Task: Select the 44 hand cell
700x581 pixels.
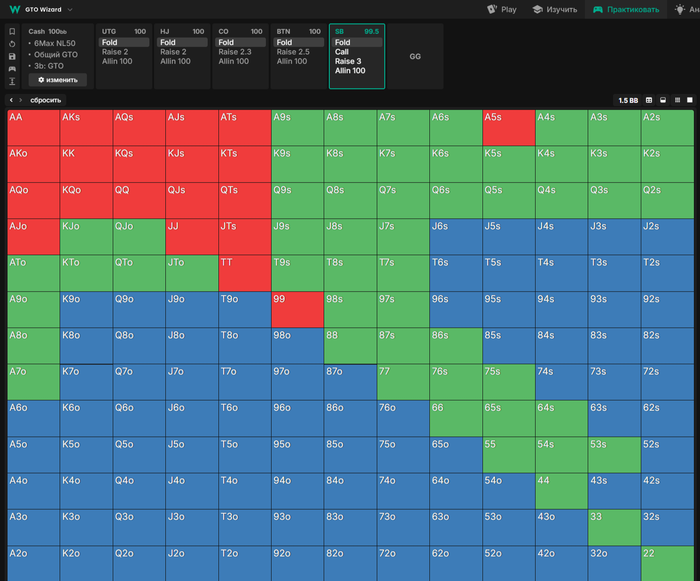Action: [562, 491]
